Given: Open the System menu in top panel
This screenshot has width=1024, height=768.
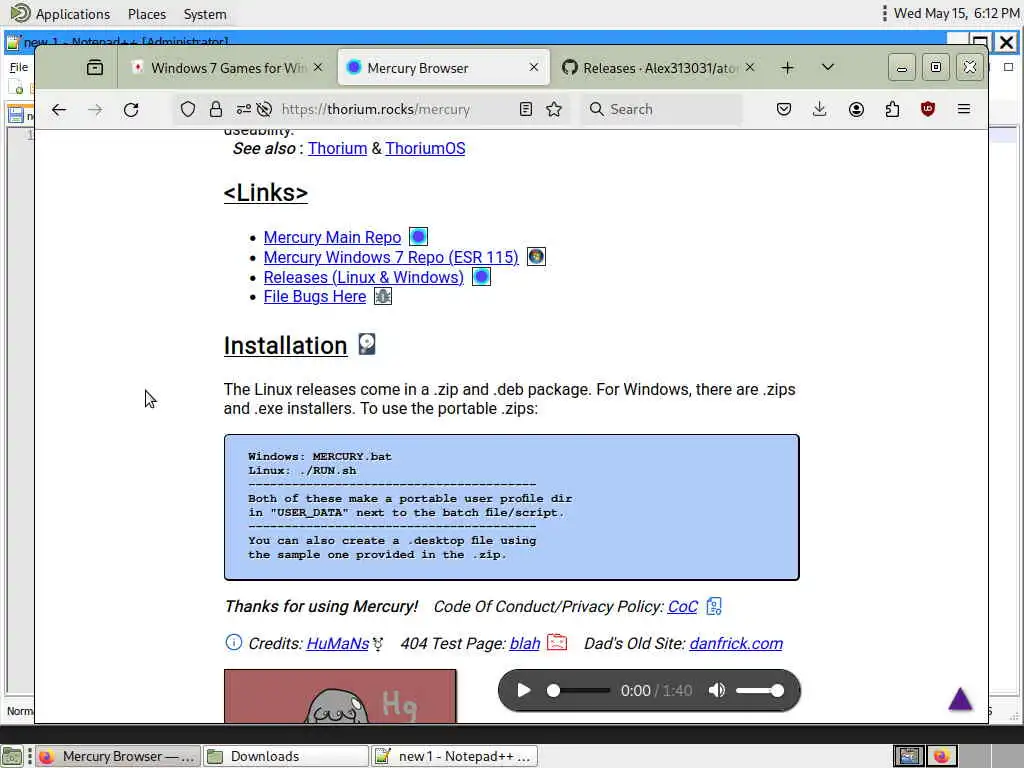Looking at the screenshot, I should click(205, 14).
